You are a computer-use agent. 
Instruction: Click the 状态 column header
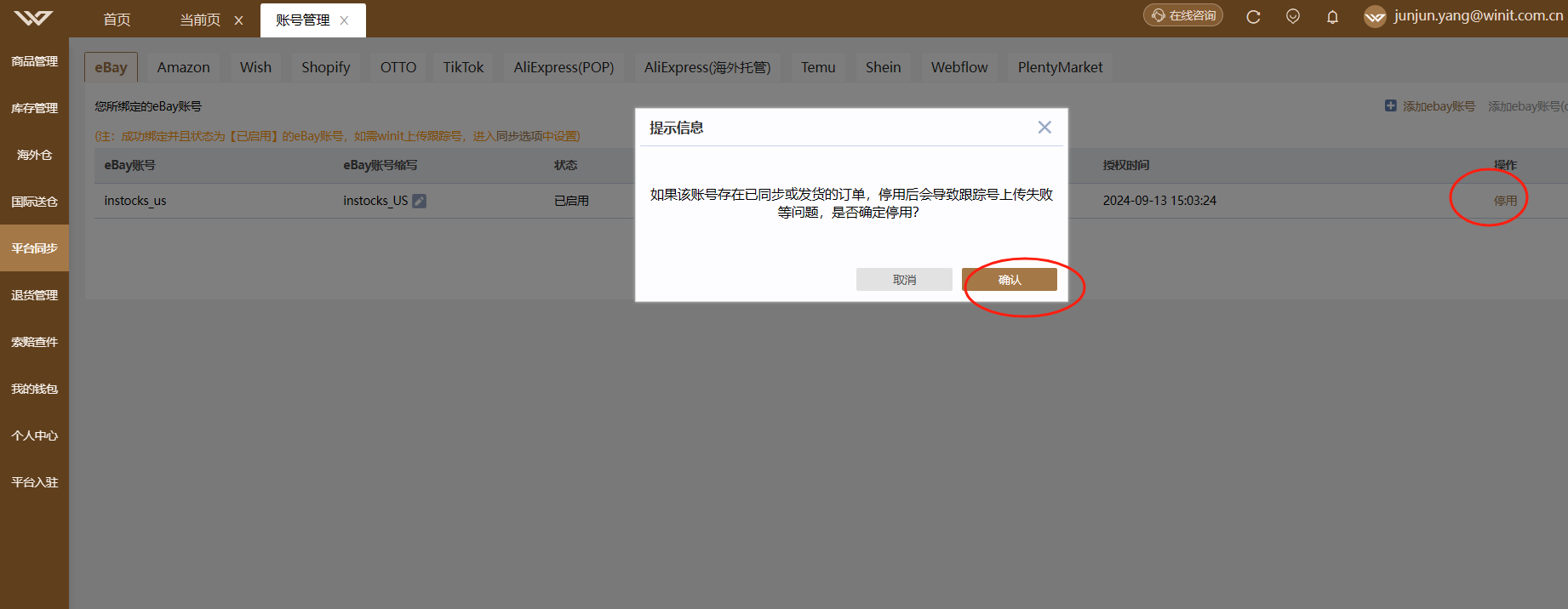coord(565,165)
